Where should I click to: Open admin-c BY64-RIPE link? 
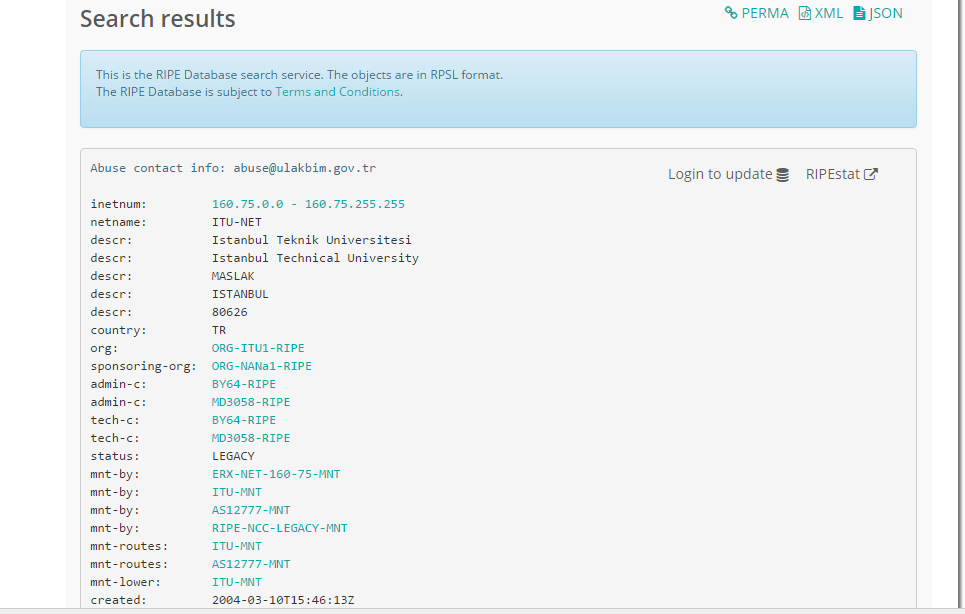coord(244,384)
